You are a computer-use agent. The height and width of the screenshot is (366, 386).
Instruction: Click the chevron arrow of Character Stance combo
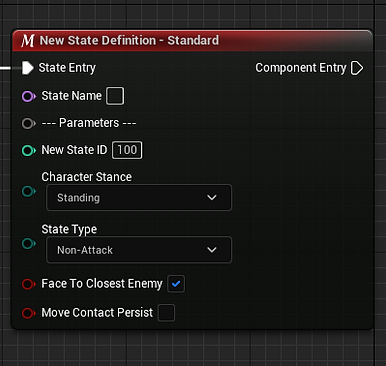point(212,198)
